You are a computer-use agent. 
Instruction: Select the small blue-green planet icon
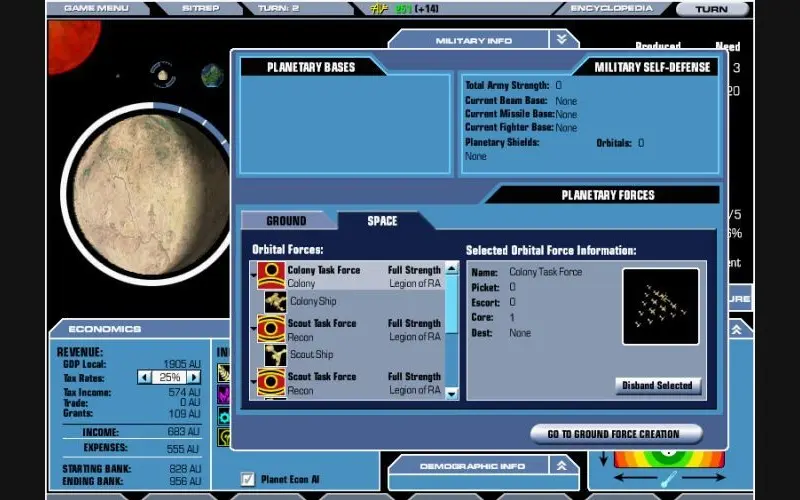[x=212, y=75]
